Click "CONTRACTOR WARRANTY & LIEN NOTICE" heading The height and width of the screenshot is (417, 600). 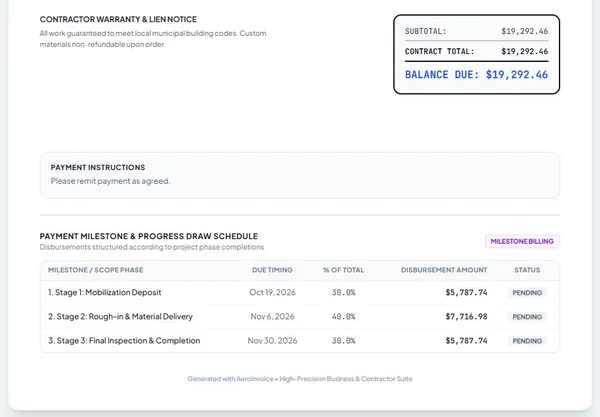click(118, 19)
